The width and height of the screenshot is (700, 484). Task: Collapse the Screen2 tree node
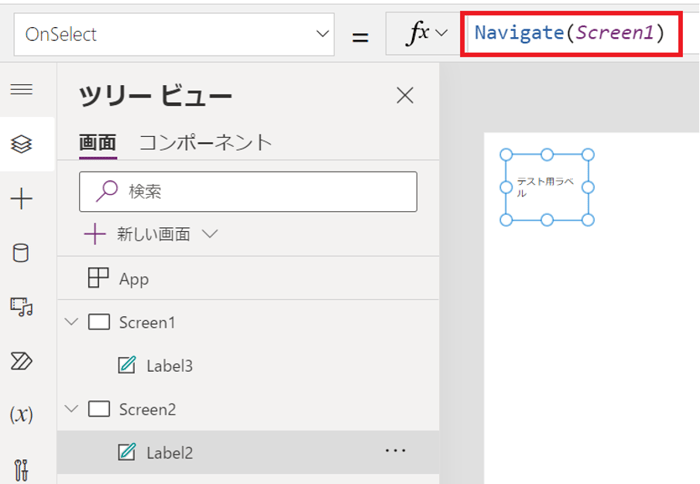pyautogui.click(x=71, y=408)
